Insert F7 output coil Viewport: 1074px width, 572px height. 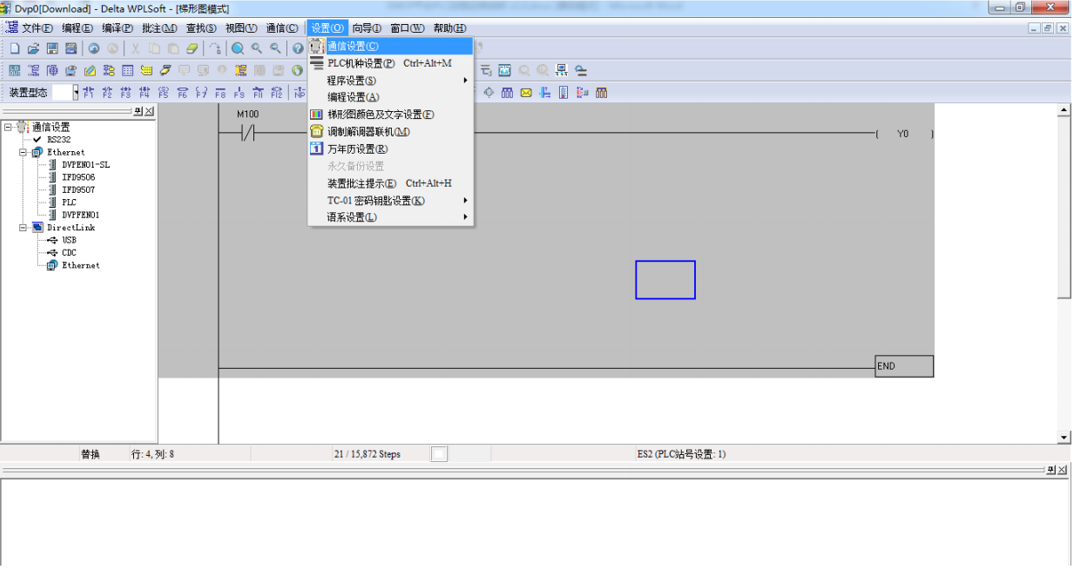(x=201, y=92)
